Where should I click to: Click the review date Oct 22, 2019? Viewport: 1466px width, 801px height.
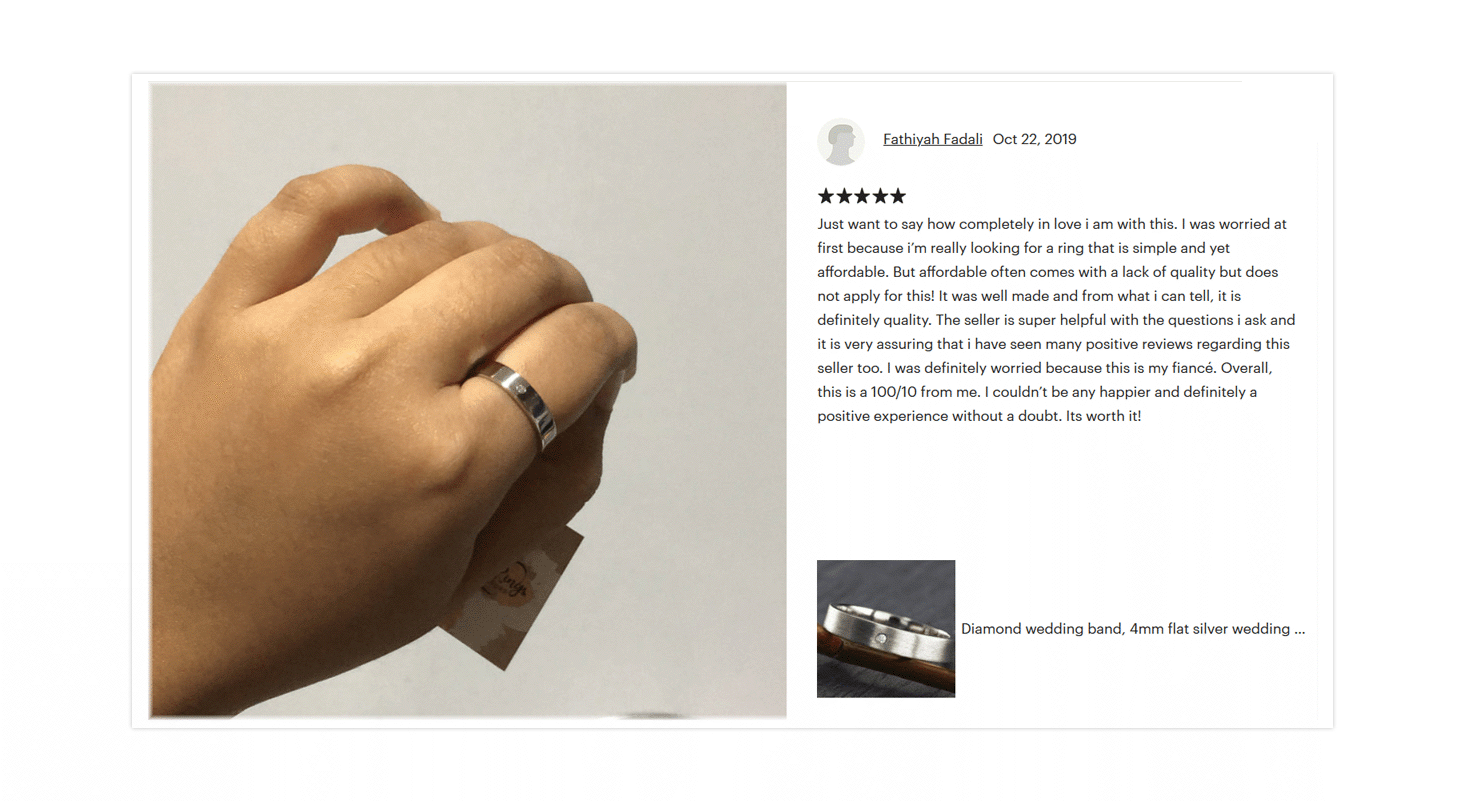(1034, 139)
